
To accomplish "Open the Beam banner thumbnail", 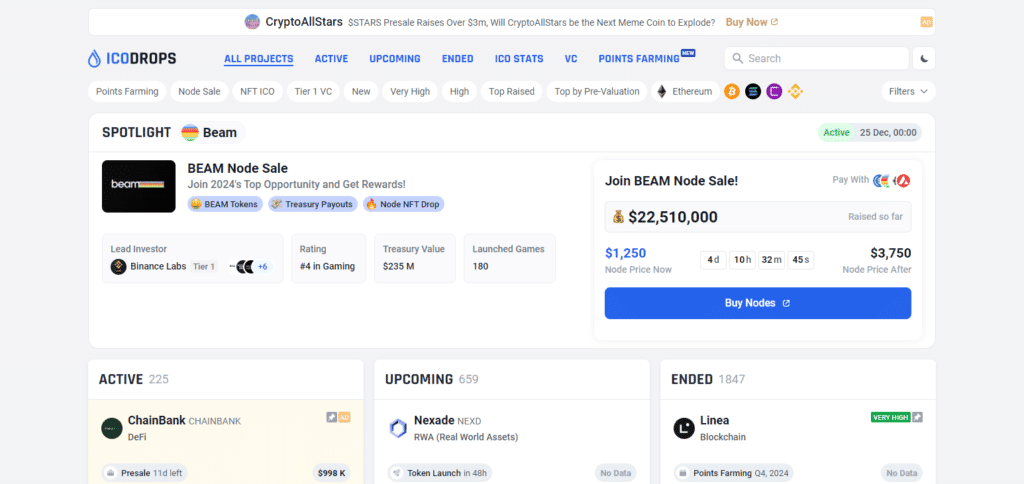I will pos(138,186).
